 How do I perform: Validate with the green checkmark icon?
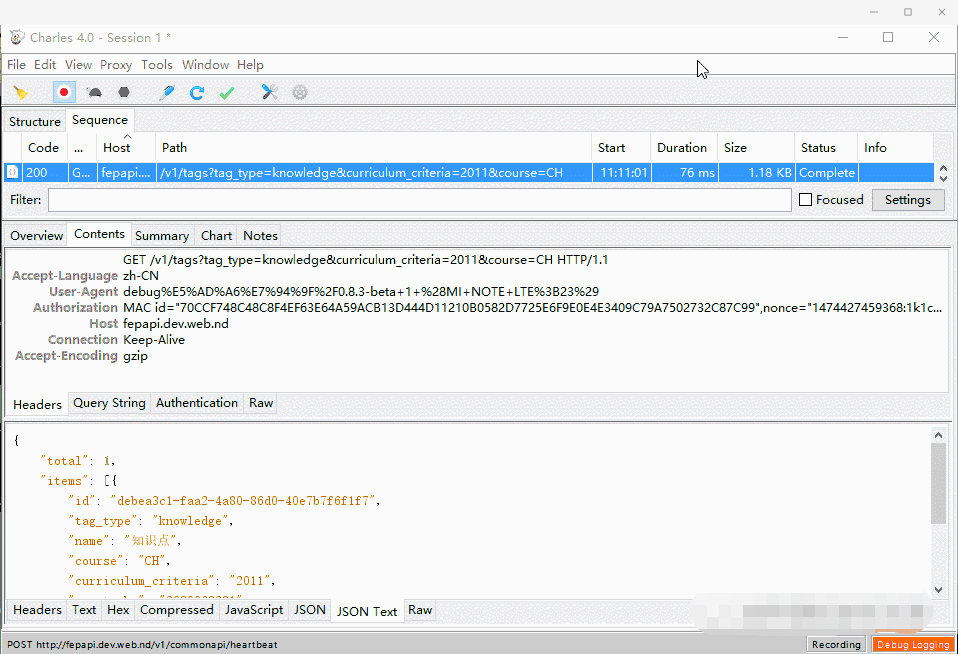(x=227, y=92)
